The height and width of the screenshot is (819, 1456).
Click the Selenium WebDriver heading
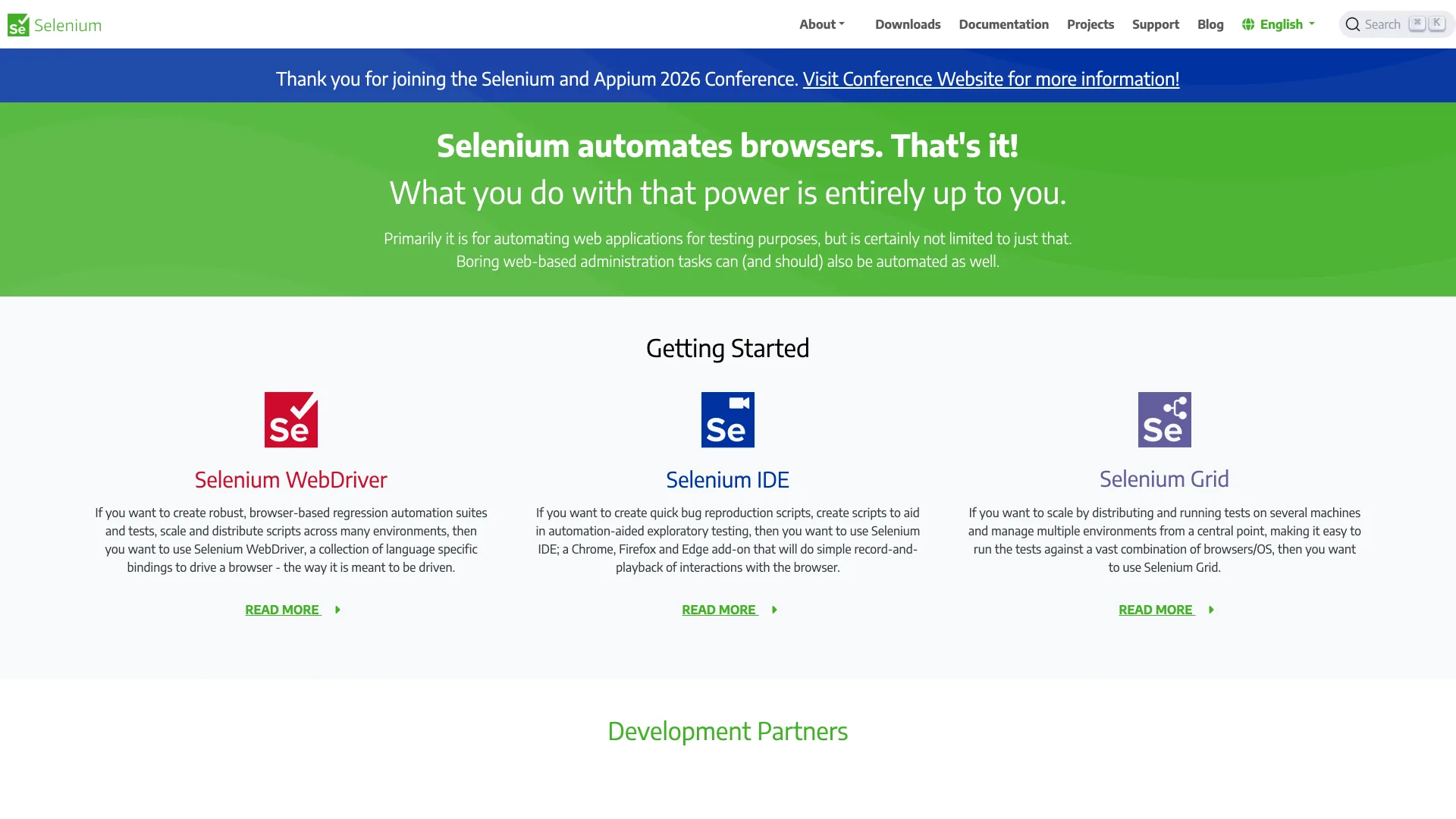(291, 479)
